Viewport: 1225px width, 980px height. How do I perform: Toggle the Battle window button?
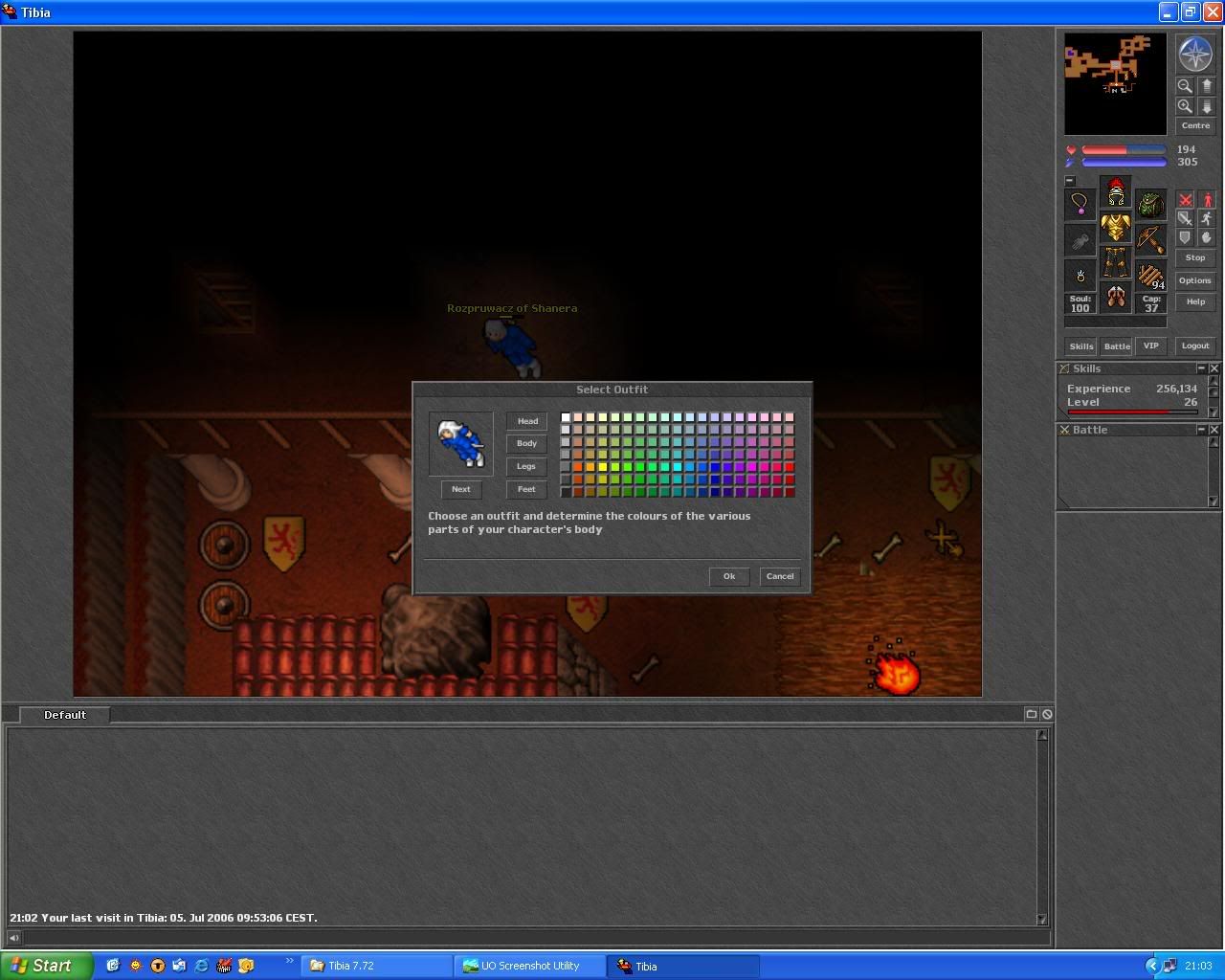[x=1117, y=346]
